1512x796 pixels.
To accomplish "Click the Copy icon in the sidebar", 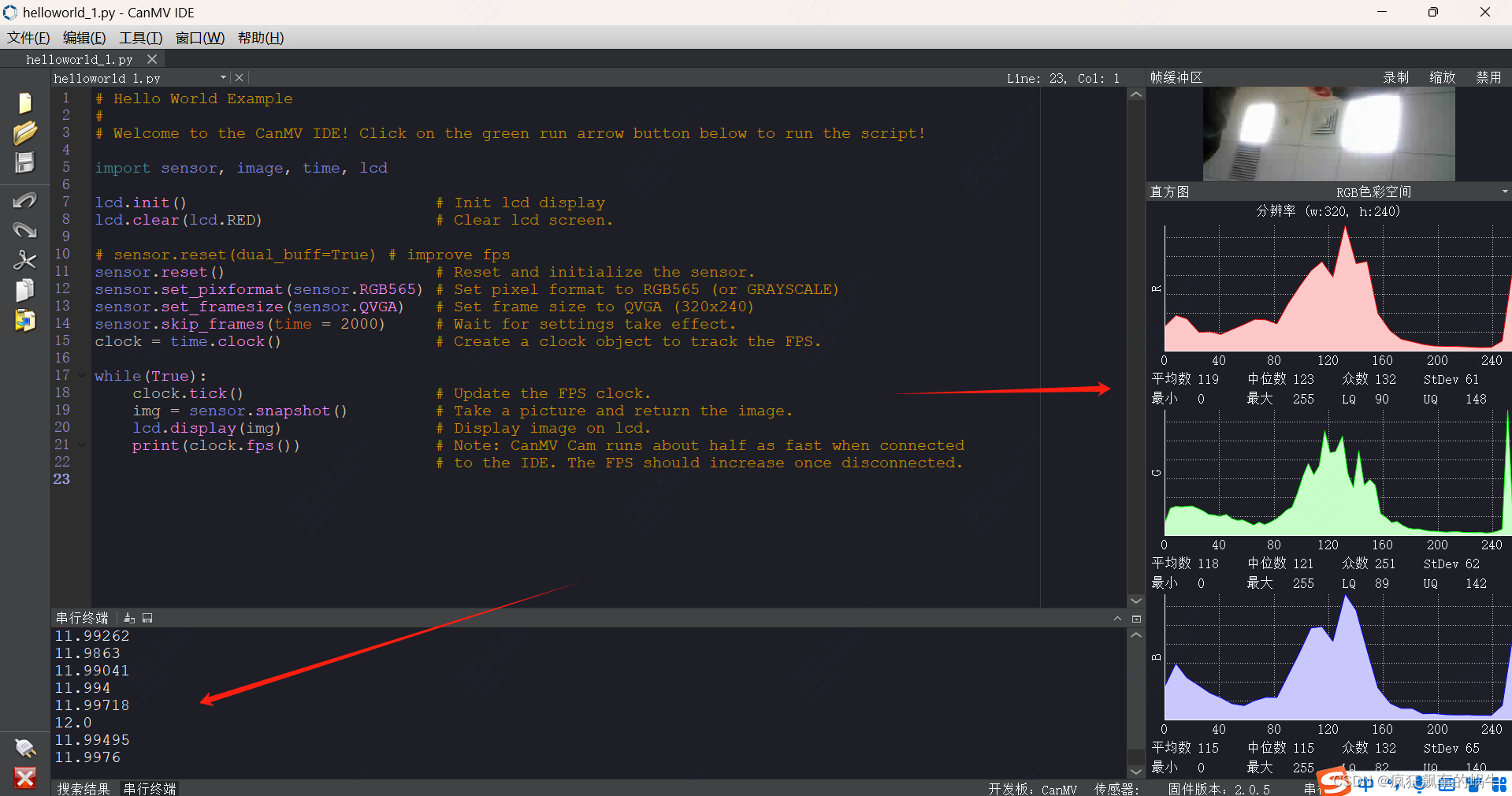I will (x=24, y=291).
